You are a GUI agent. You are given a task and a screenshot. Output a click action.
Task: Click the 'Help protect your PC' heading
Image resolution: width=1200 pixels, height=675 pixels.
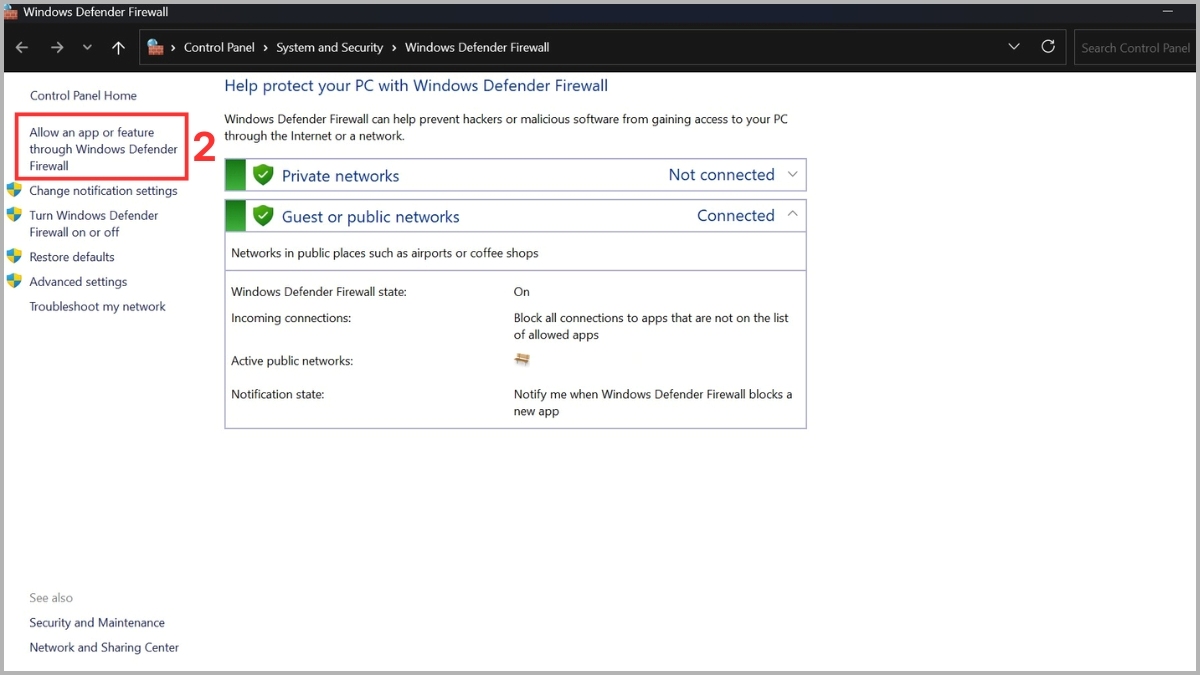(x=416, y=86)
